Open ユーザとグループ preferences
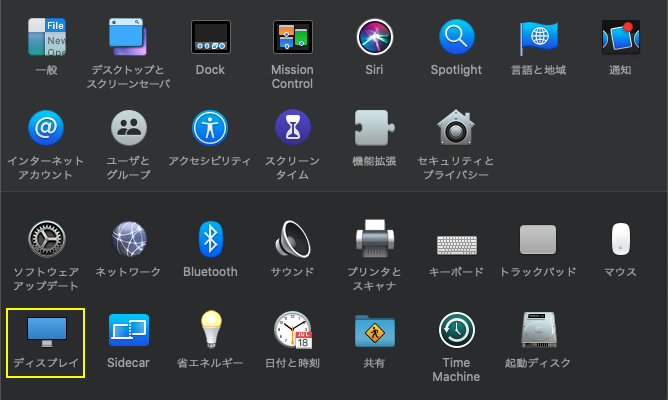The width and height of the screenshot is (668, 400). click(x=128, y=128)
